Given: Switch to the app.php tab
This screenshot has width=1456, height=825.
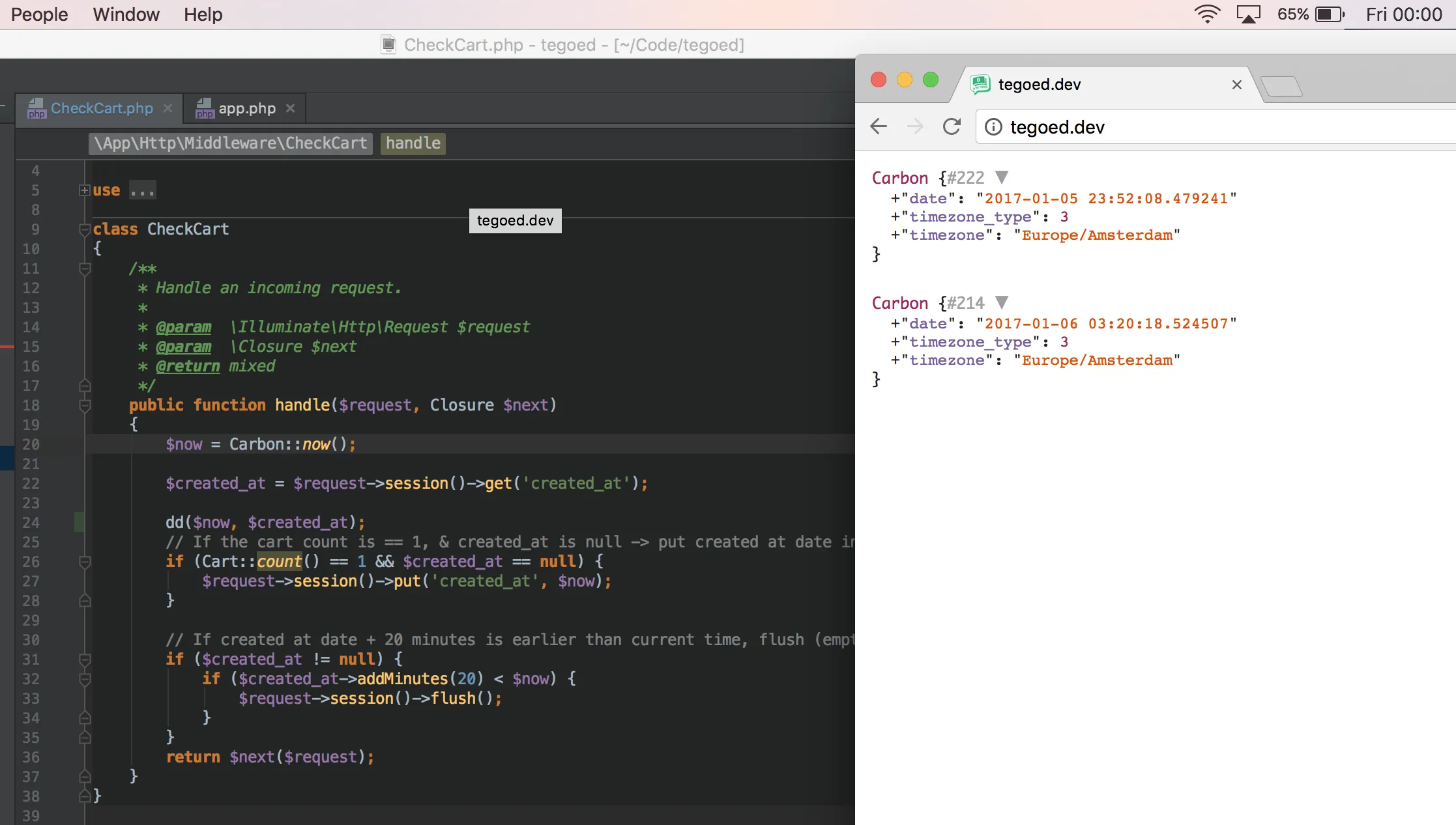Looking at the screenshot, I should tap(246, 108).
